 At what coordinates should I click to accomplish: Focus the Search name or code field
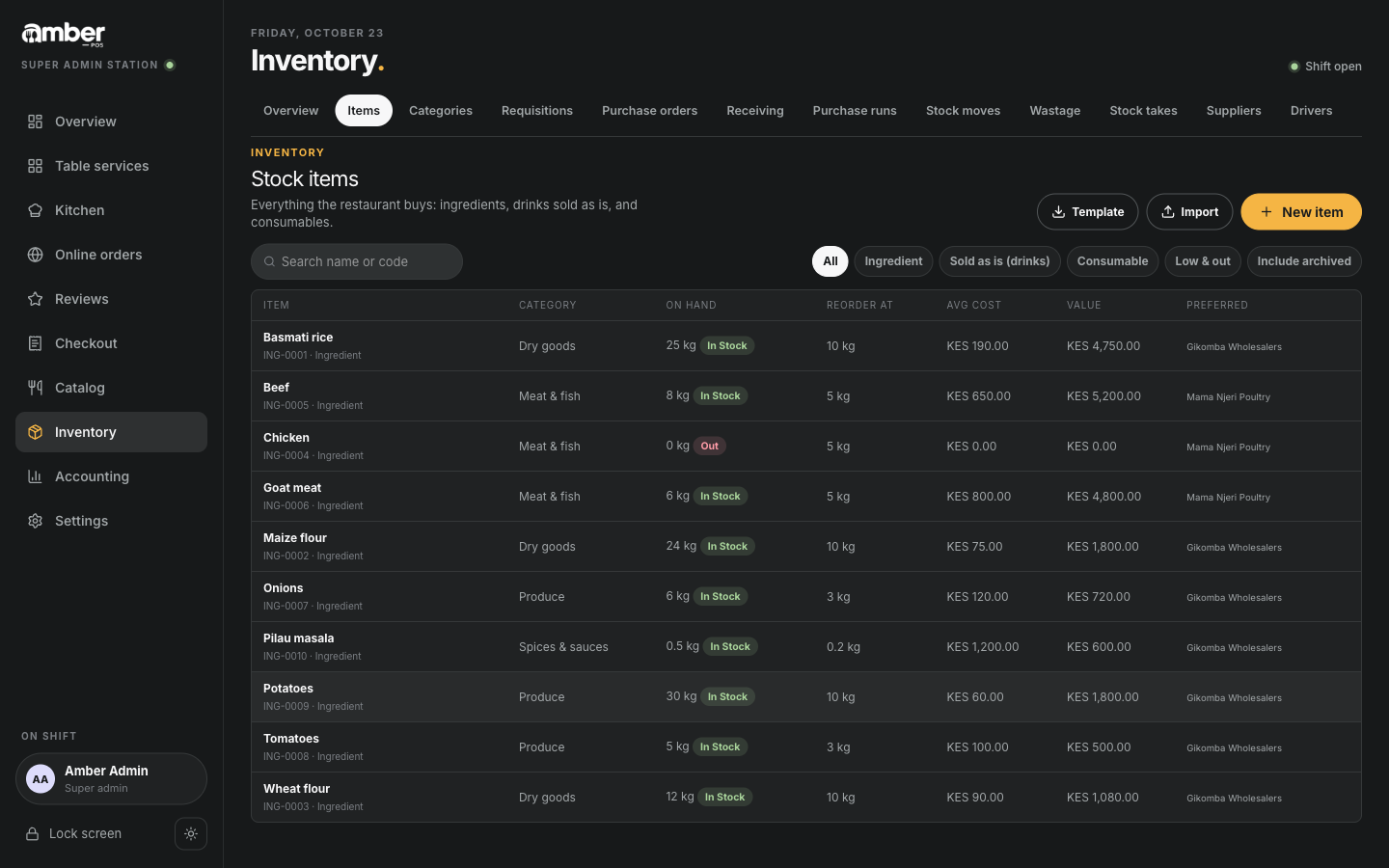(357, 261)
